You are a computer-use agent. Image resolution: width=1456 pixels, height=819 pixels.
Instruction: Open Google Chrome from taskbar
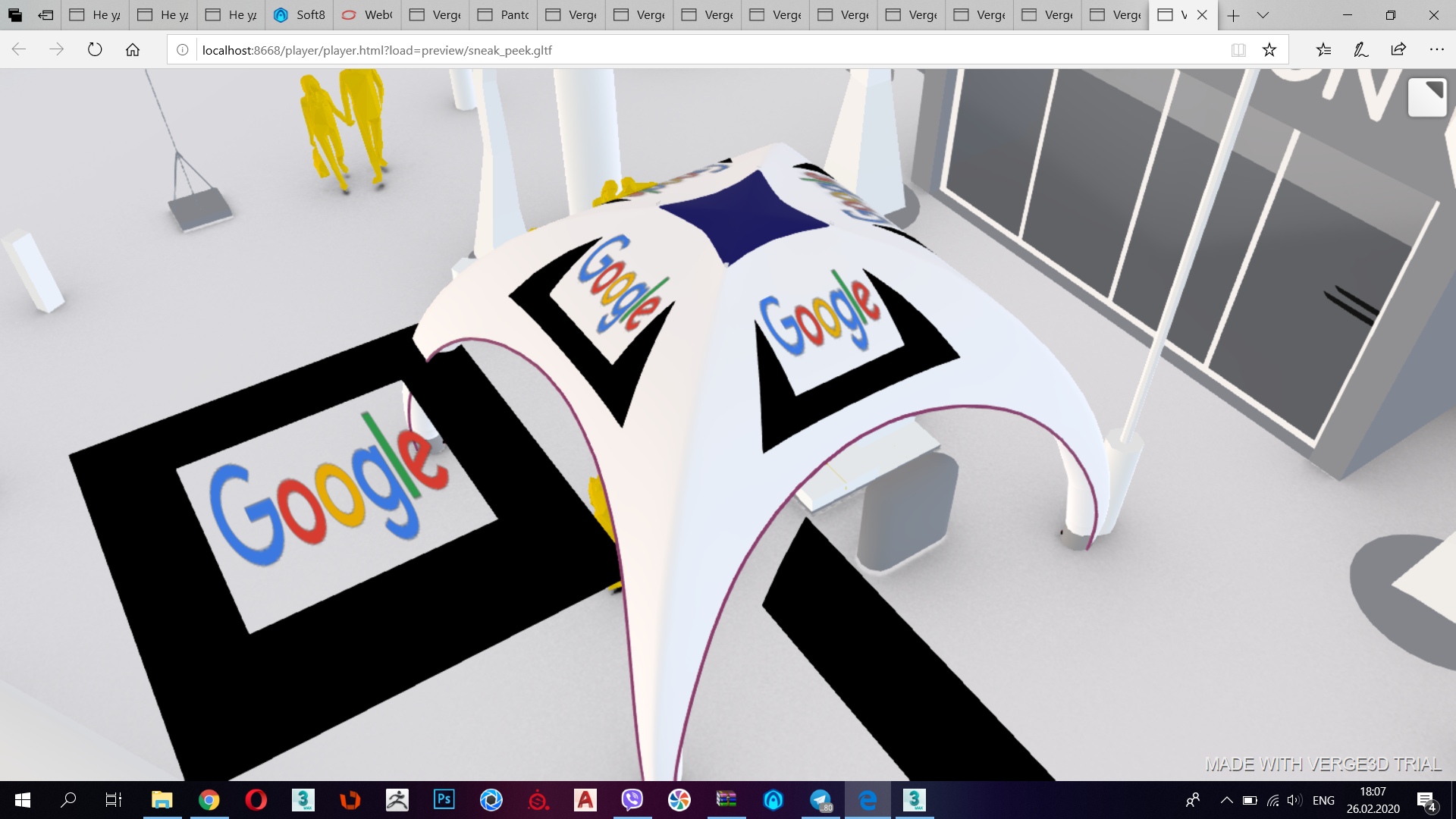pos(209,800)
